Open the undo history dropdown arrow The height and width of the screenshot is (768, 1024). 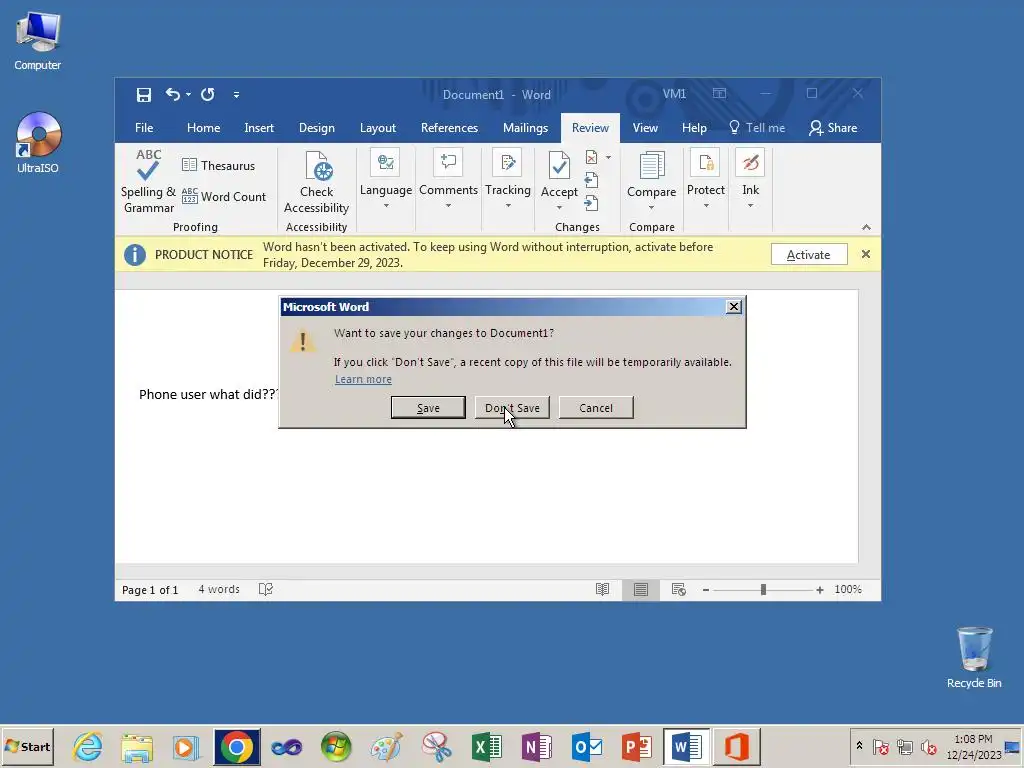coord(188,95)
